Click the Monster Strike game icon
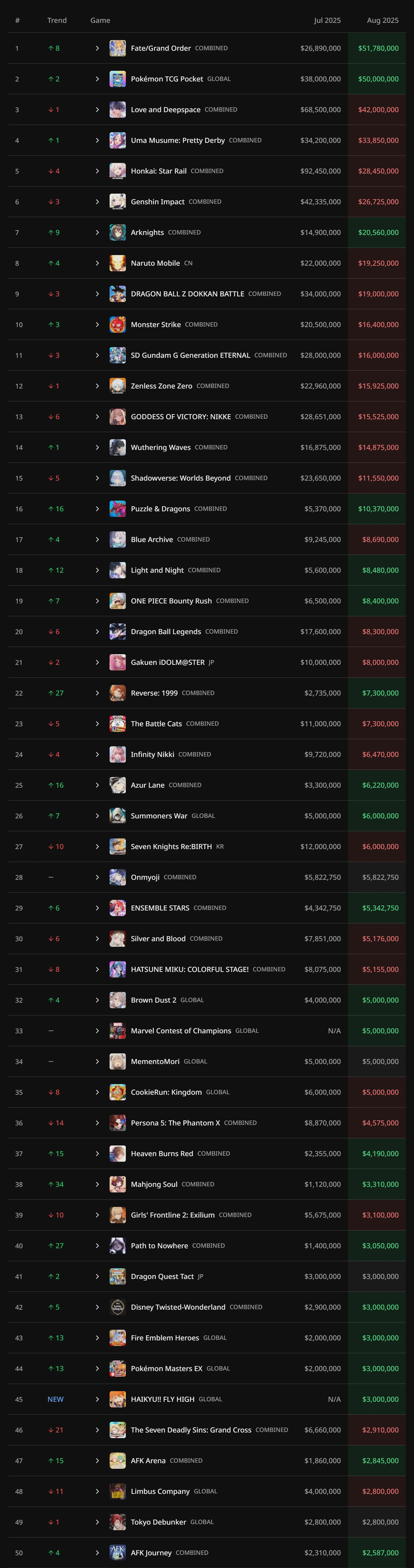Viewport: 414px width, 1568px height. point(117,324)
